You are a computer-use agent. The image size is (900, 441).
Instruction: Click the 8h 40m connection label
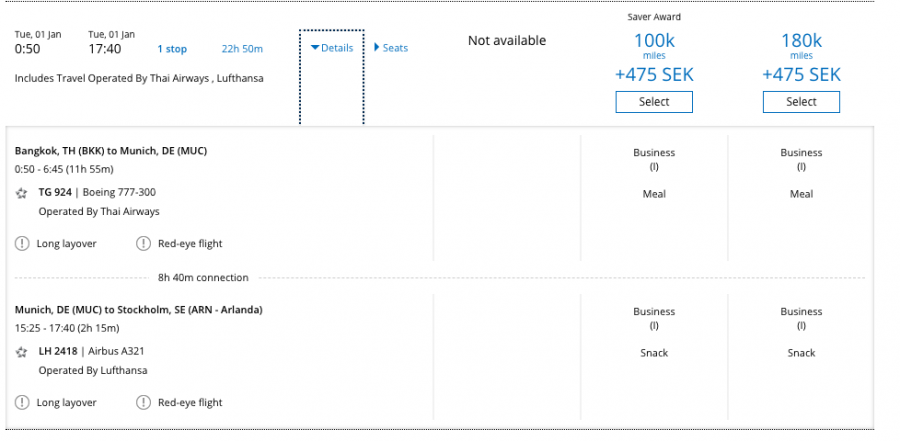203,277
